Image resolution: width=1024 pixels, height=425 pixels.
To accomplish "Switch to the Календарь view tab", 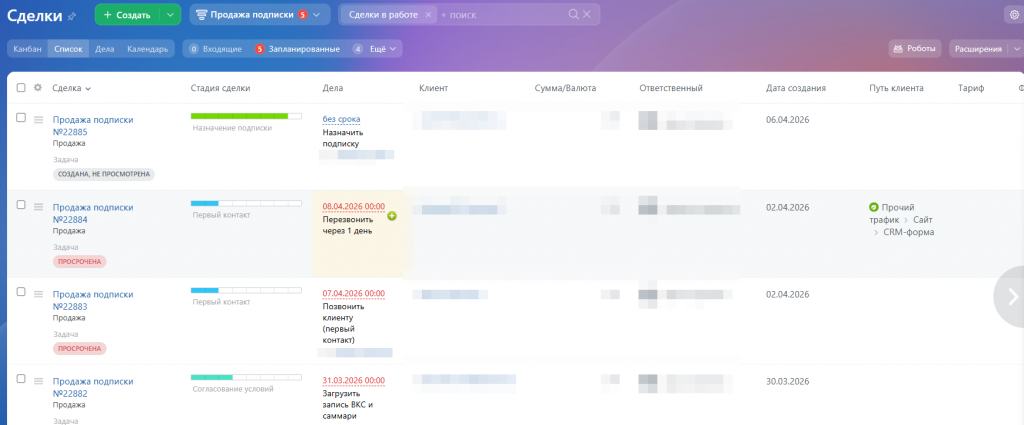I will pyautogui.click(x=148, y=48).
